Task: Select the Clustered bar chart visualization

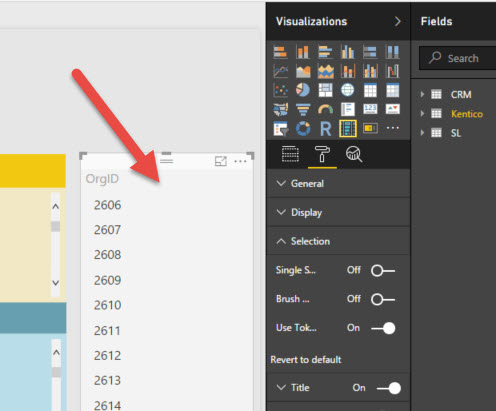Action: coord(325,52)
